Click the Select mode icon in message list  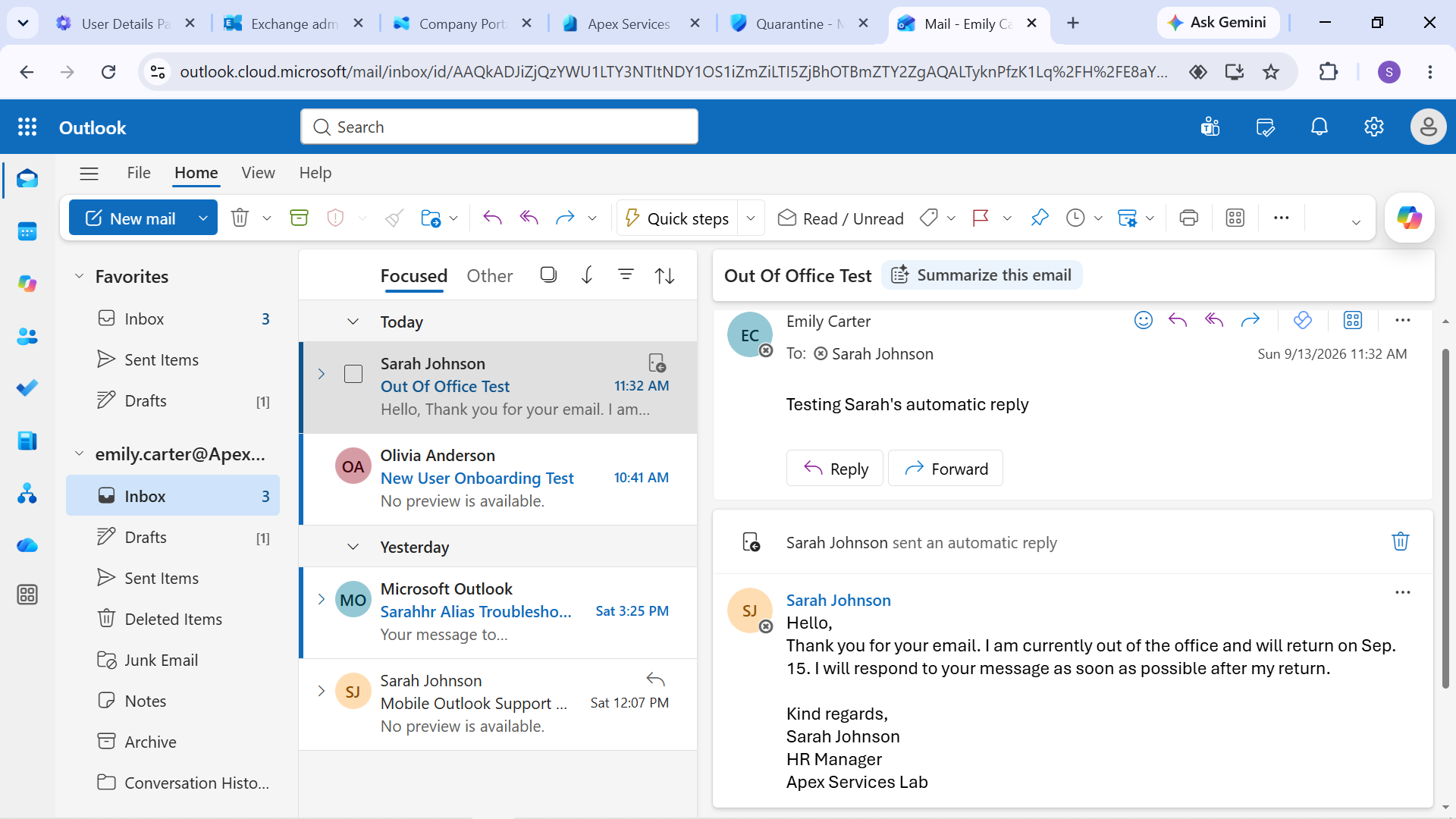tap(548, 275)
